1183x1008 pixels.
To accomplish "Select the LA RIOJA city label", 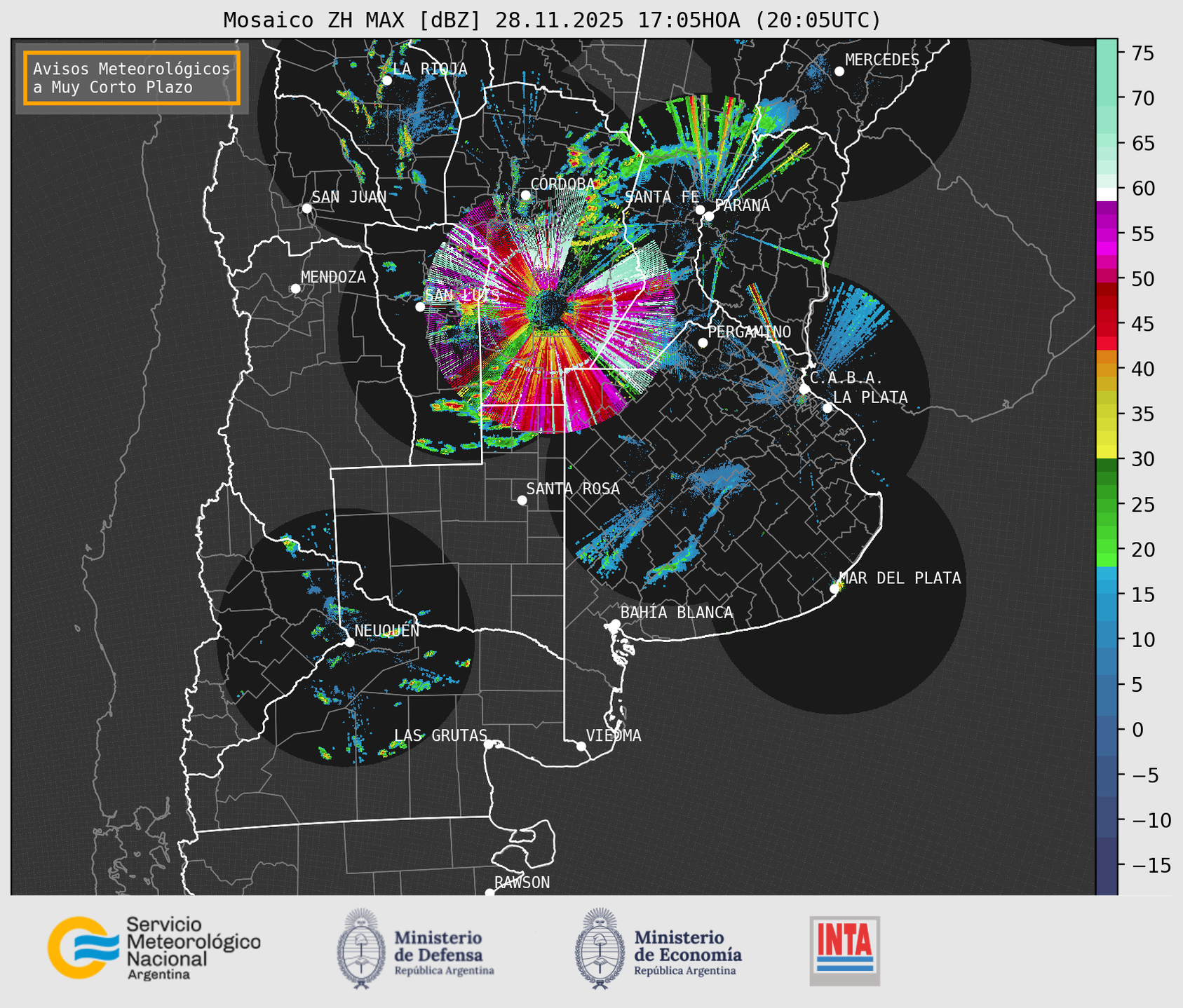I will point(430,69).
